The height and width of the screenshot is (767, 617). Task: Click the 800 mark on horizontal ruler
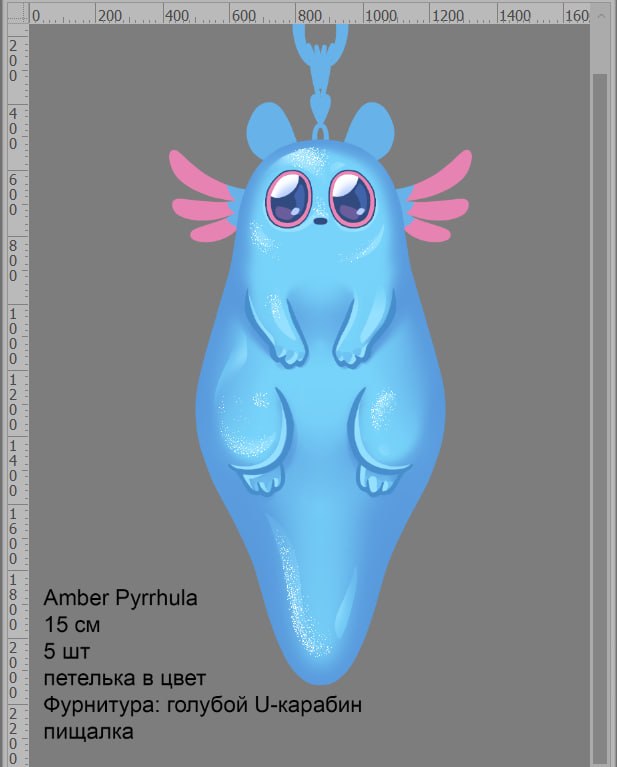pyautogui.click(x=309, y=16)
